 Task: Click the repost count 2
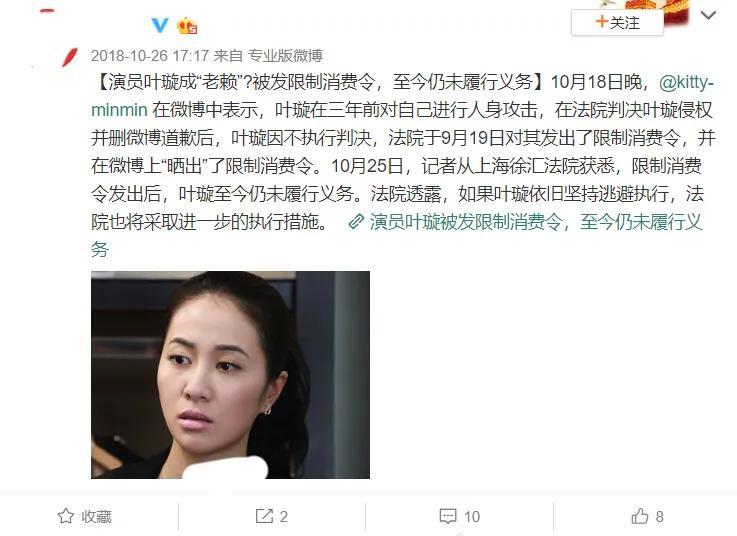coord(283,517)
